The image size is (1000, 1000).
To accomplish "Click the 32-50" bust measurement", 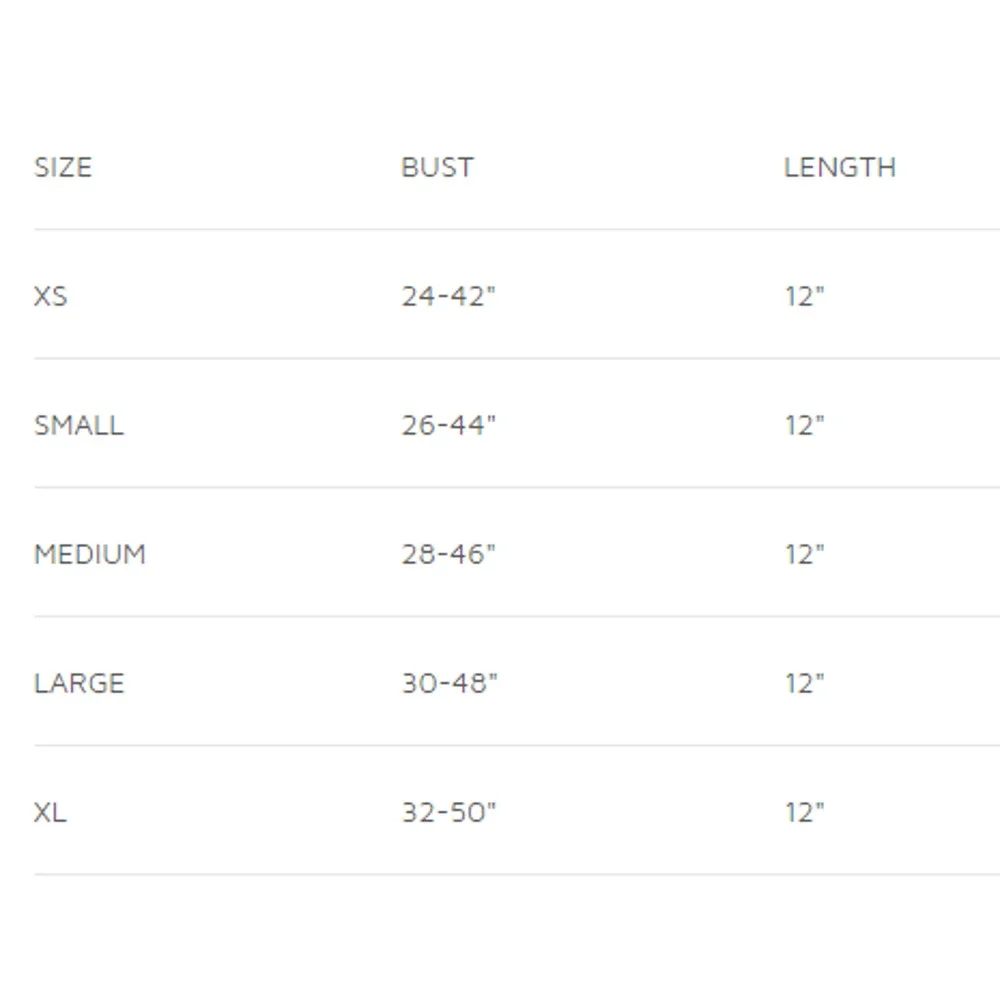I will pos(448,812).
